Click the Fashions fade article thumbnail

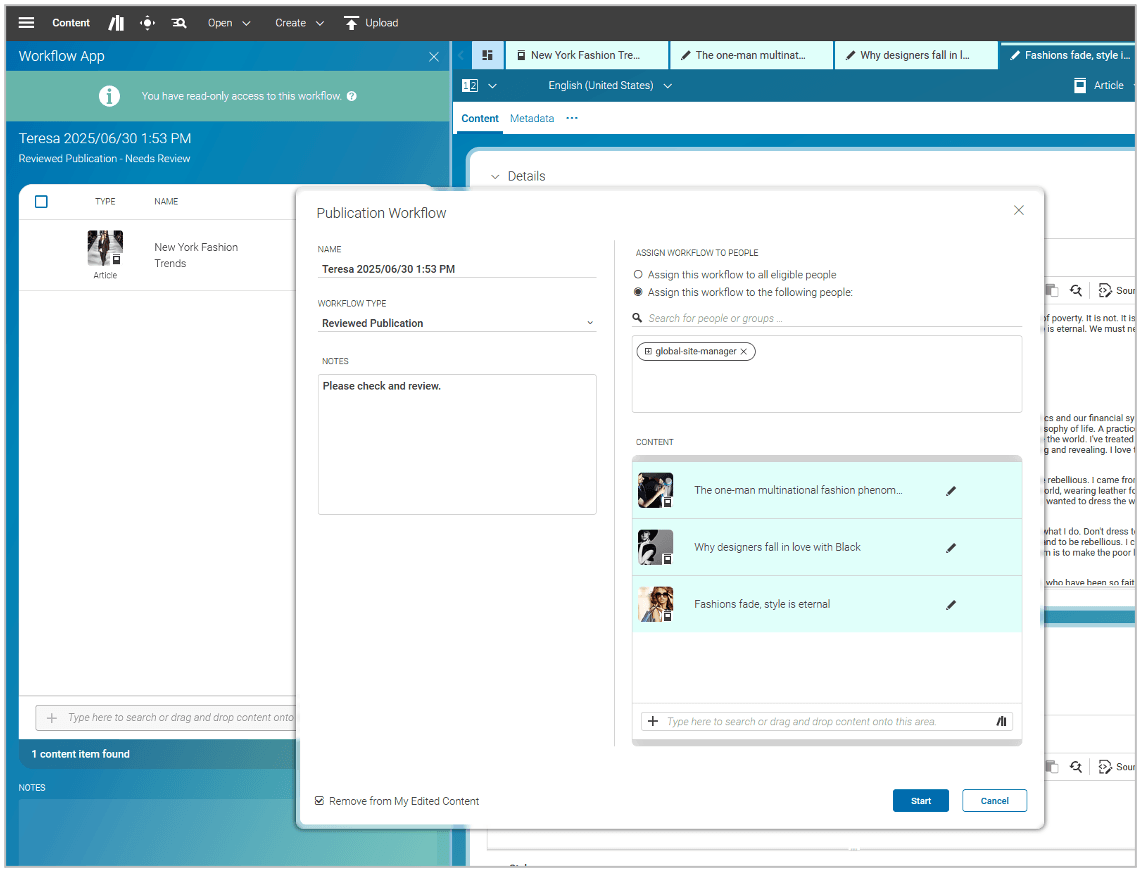tap(656, 604)
